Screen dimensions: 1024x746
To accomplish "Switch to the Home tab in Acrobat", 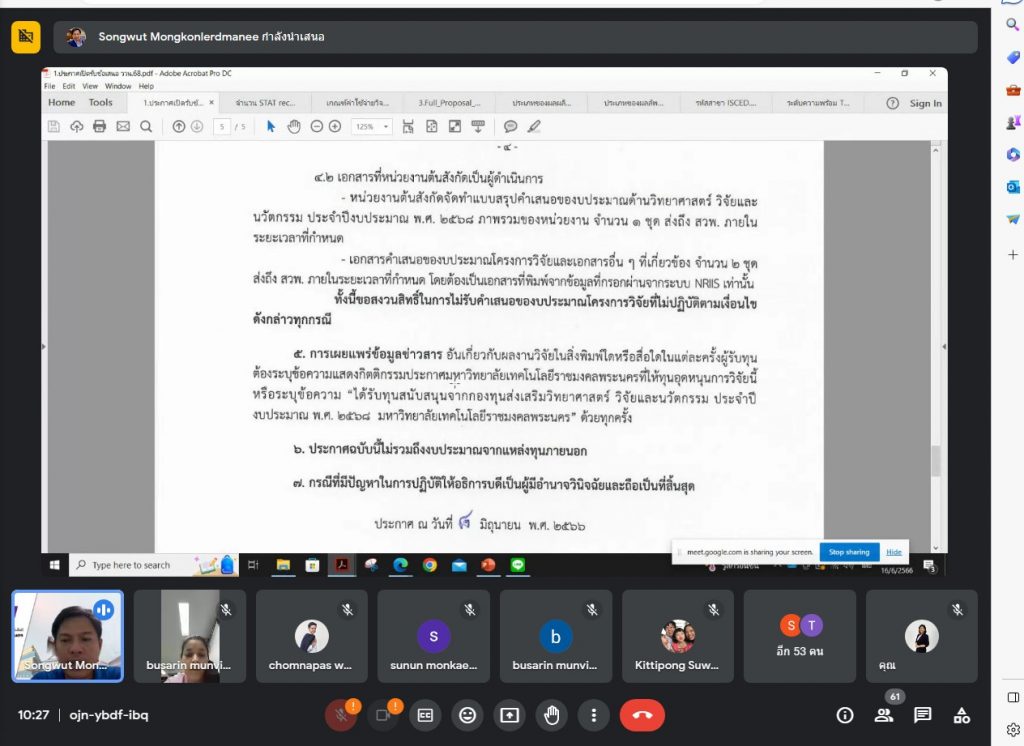I will 61,103.
